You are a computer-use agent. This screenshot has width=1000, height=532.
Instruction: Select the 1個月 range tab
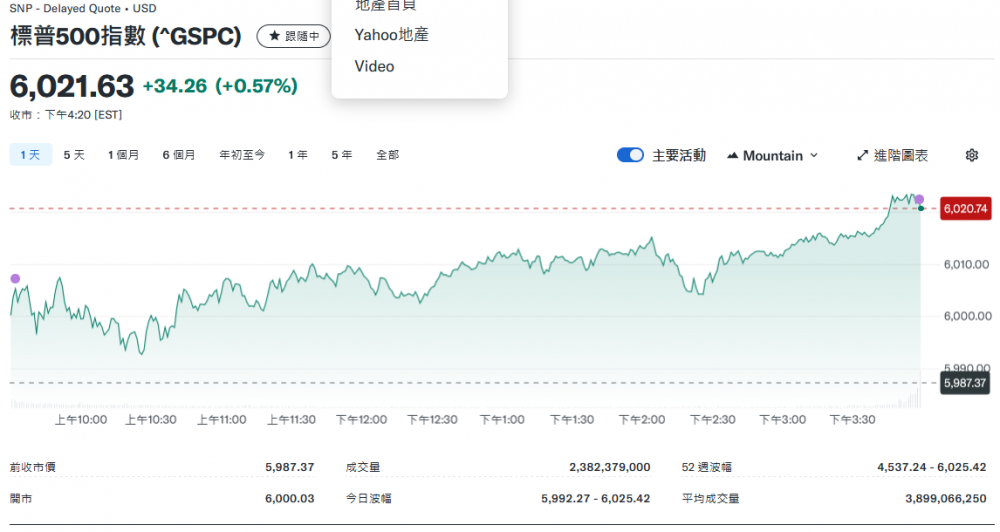(124, 155)
